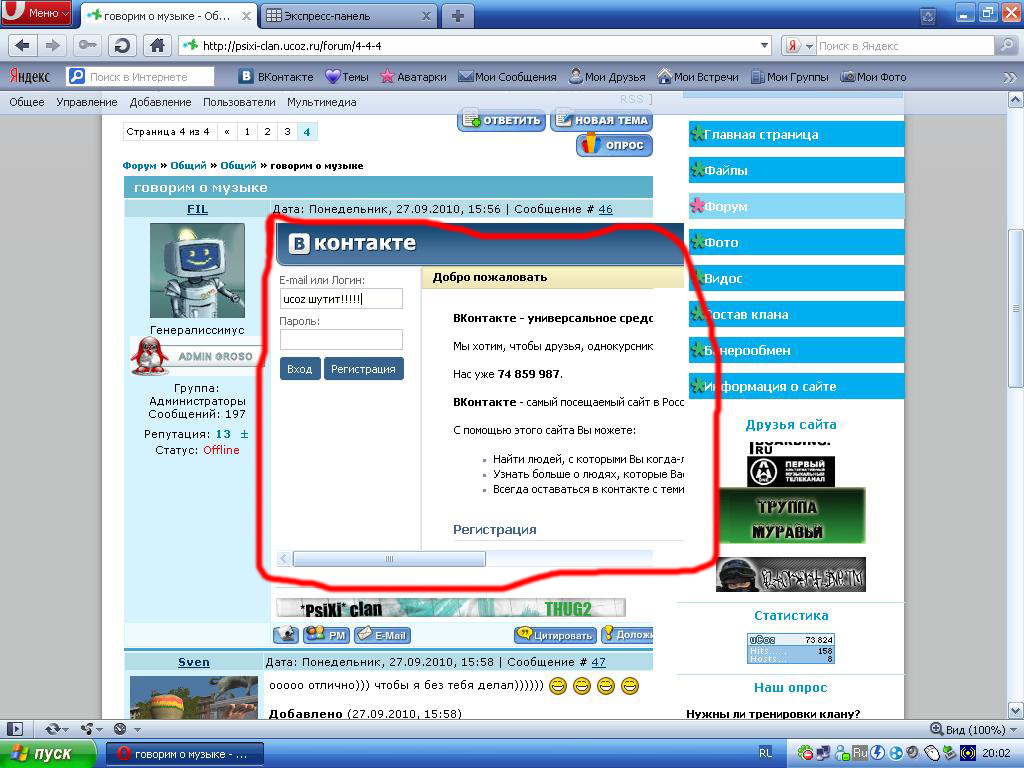Open the Аватарки bookmark

pyautogui.click(x=413, y=76)
